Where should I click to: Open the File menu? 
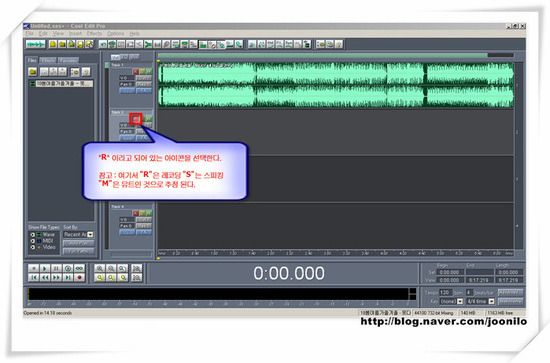click(x=29, y=34)
